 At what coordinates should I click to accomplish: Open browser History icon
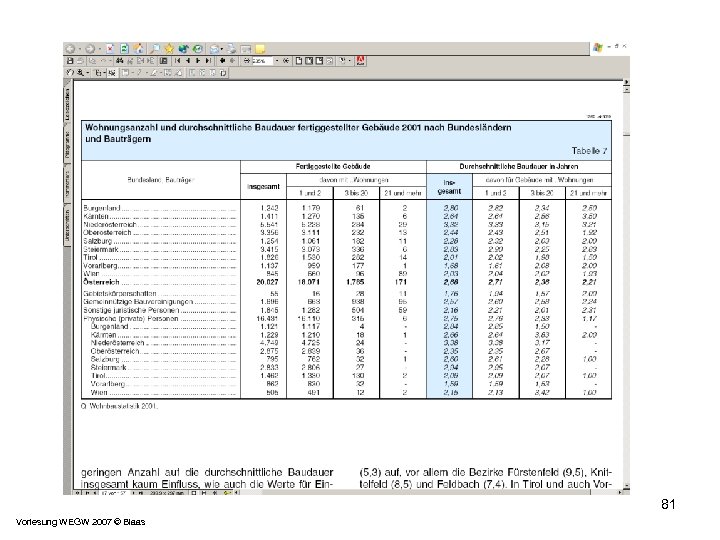coord(197,49)
